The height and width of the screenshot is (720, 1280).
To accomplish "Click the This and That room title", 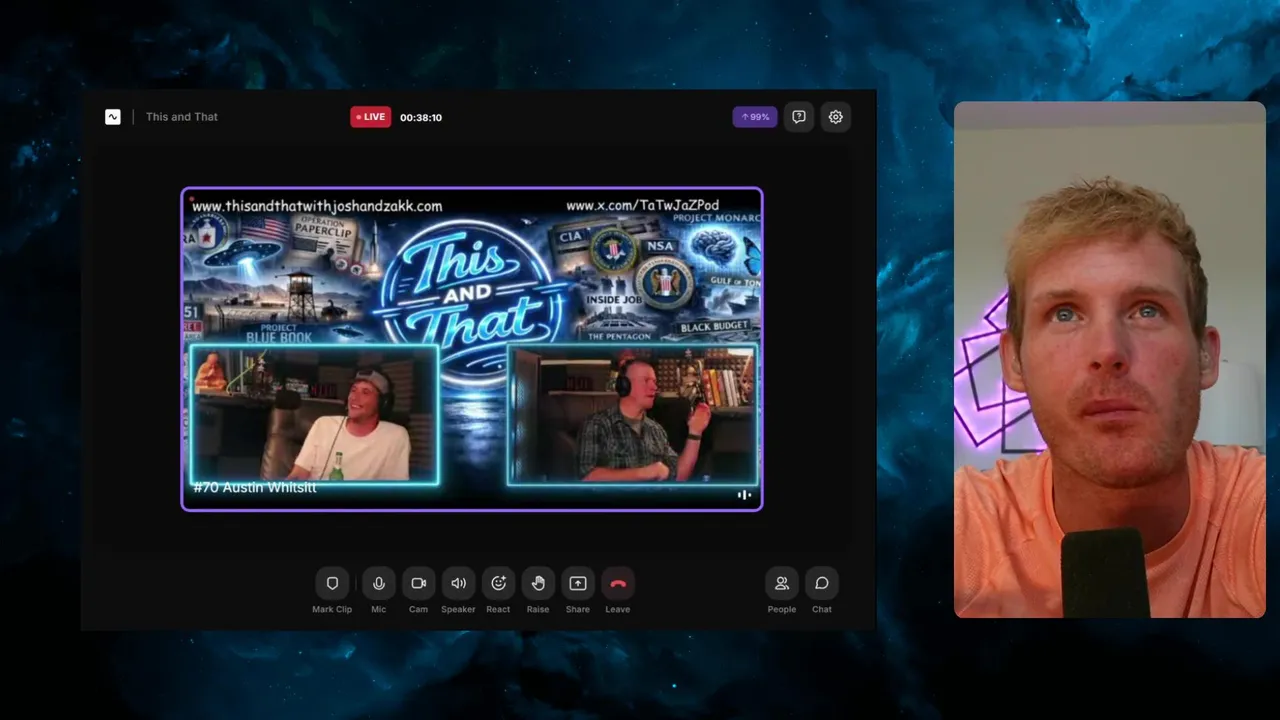I will tap(182, 117).
